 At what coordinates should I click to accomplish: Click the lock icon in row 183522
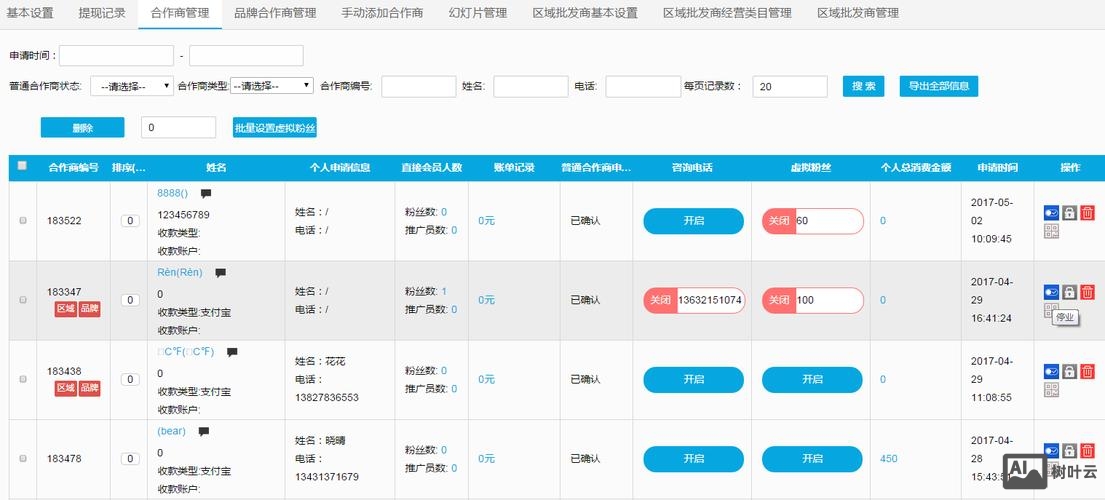[1069, 213]
